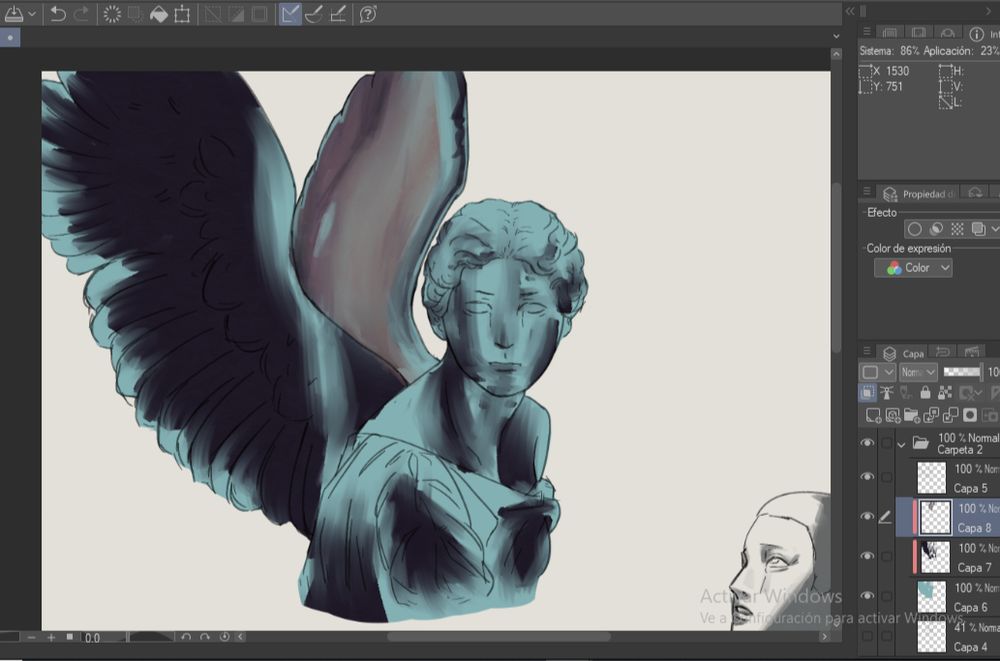
Task: Click the Scale/Rotate transform icon
Action: pyautogui.click(x=182, y=14)
